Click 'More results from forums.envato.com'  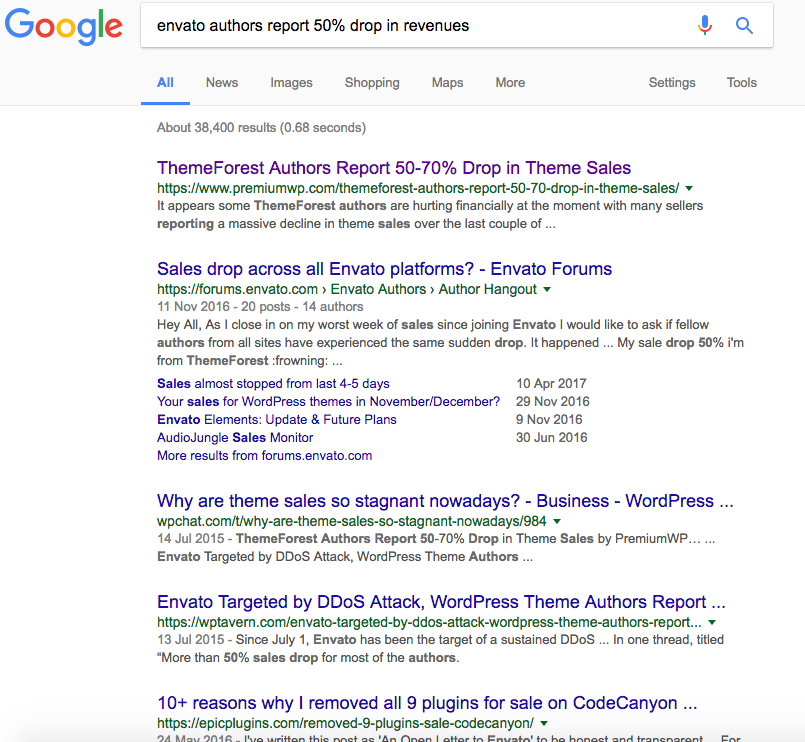click(x=264, y=455)
